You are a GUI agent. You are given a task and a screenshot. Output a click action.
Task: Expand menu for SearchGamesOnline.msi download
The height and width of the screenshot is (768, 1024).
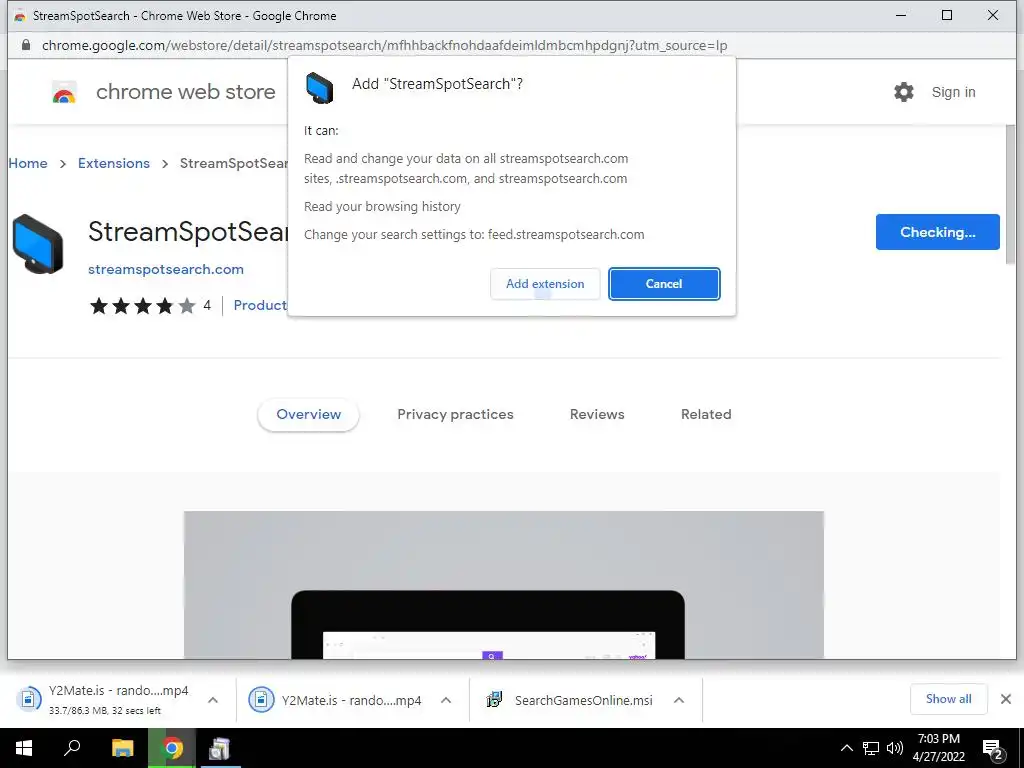(x=679, y=700)
